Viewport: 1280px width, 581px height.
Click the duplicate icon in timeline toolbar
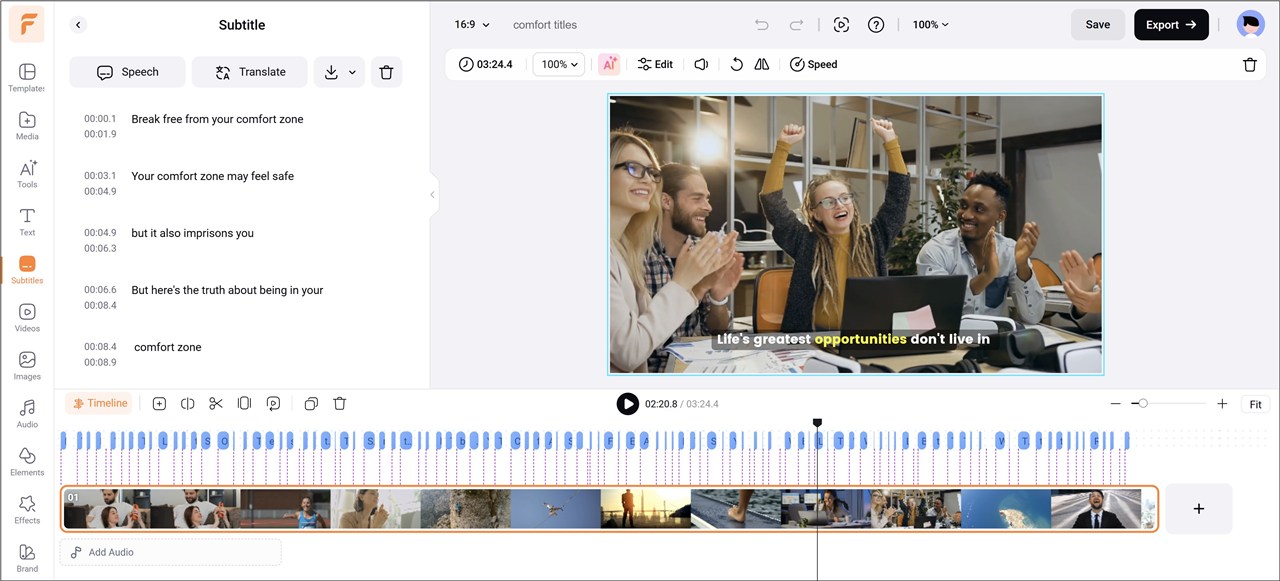click(311, 404)
